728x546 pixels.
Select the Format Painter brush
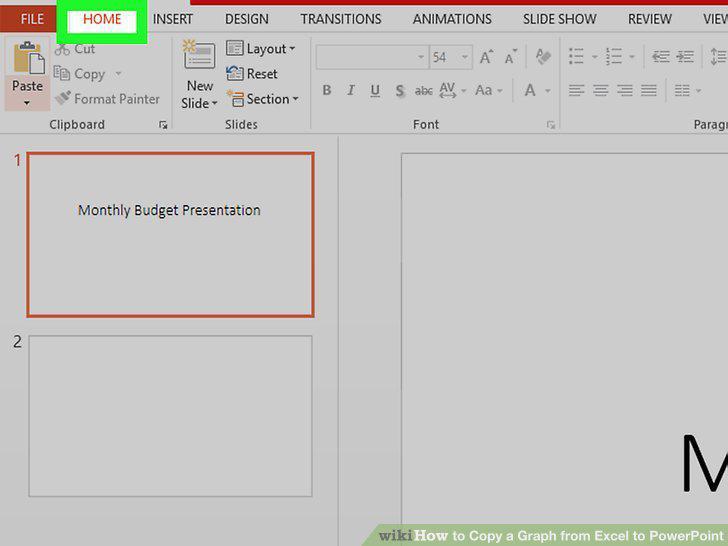(107, 99)
